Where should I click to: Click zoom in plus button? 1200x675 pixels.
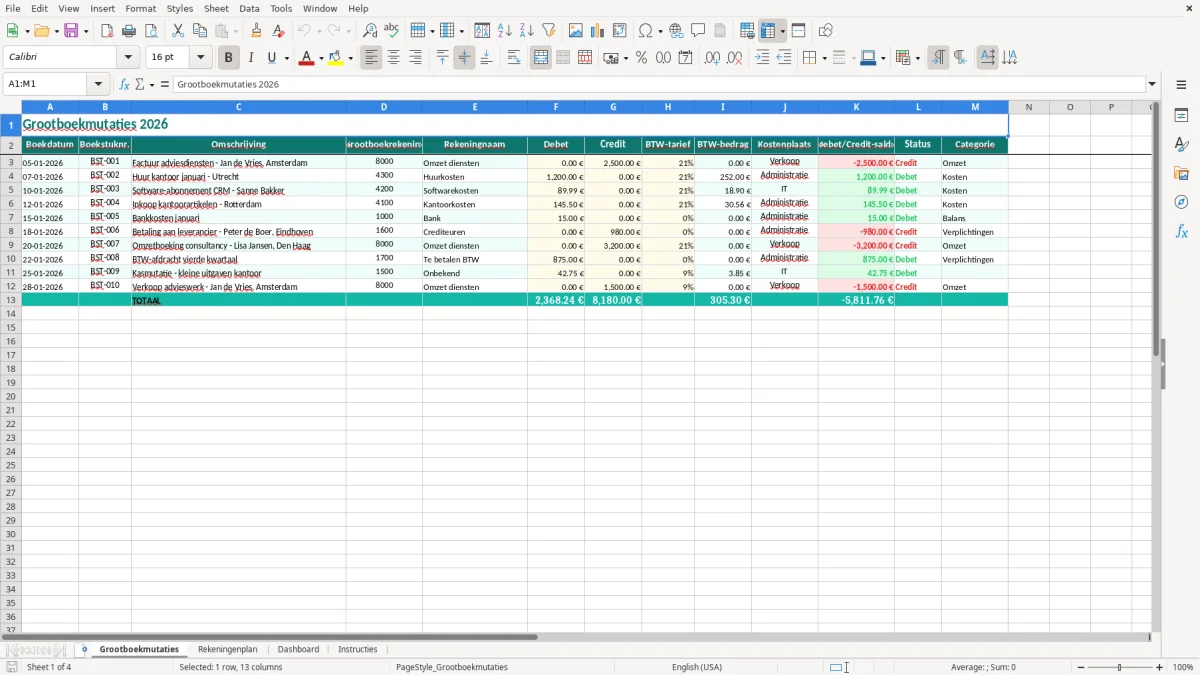click(1160, 667)
